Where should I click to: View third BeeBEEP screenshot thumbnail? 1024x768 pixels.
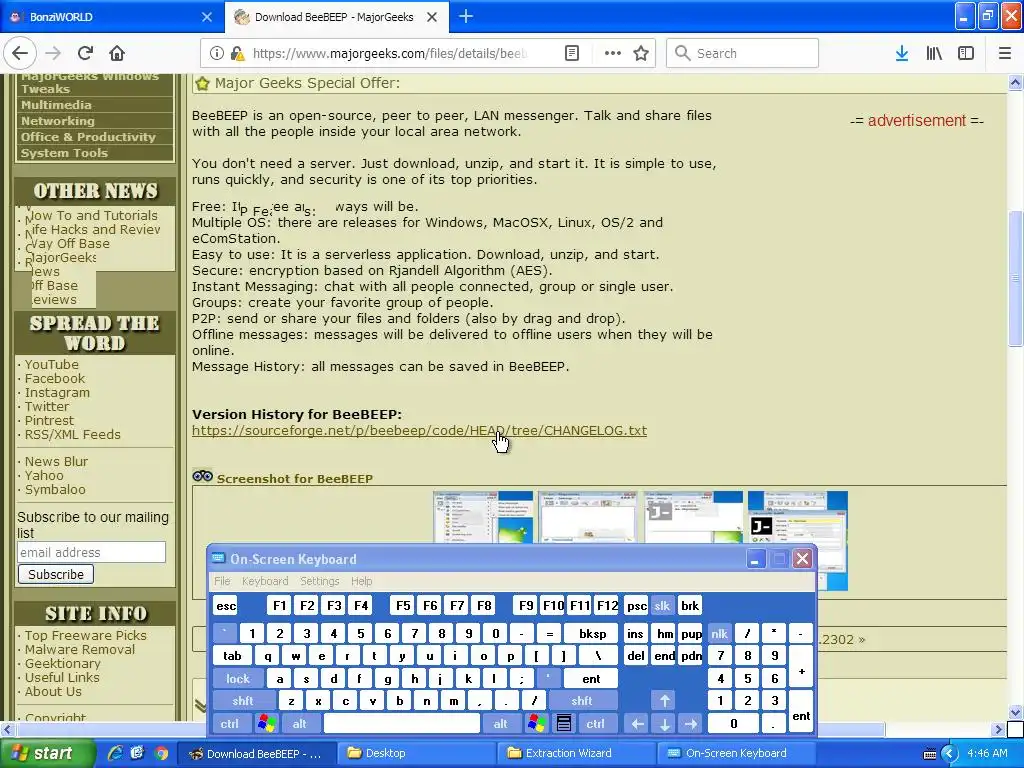694,518
